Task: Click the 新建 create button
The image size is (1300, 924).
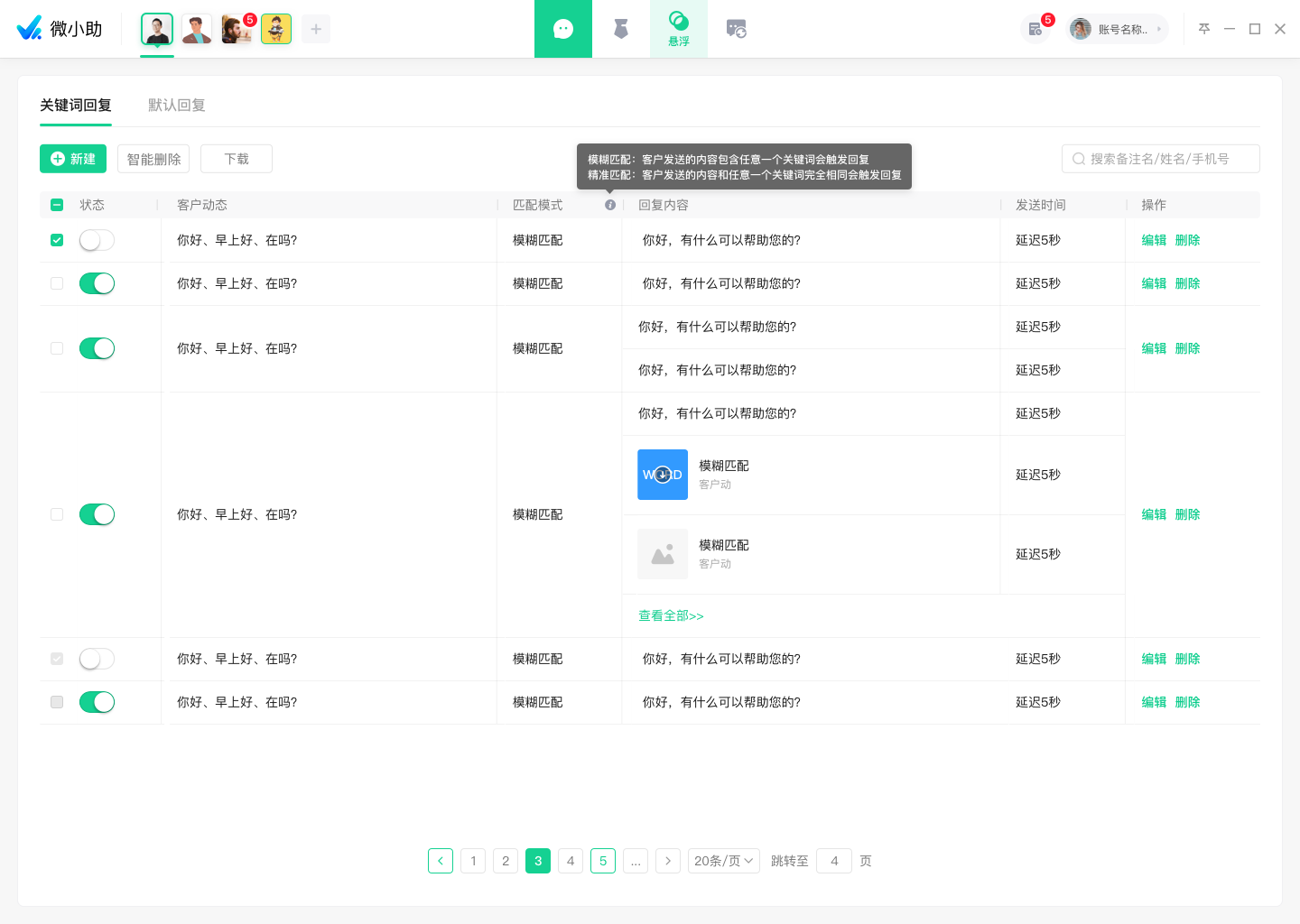Action: click(73, 159)
